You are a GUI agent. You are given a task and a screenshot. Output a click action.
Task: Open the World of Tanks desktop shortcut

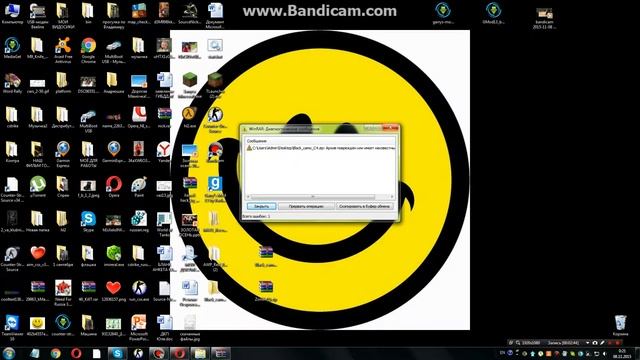[x=164, y=224]
